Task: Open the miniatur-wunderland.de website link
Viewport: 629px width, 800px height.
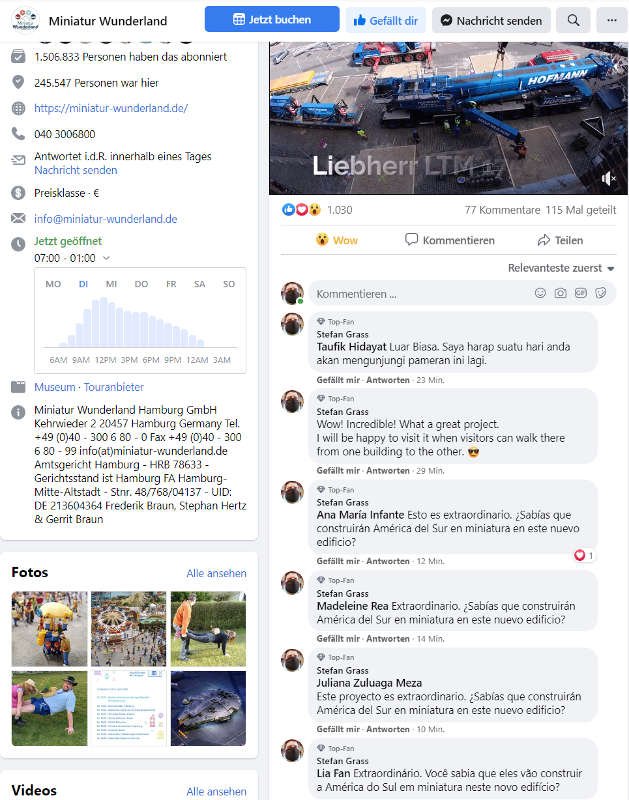Action: tap(111, 108)
